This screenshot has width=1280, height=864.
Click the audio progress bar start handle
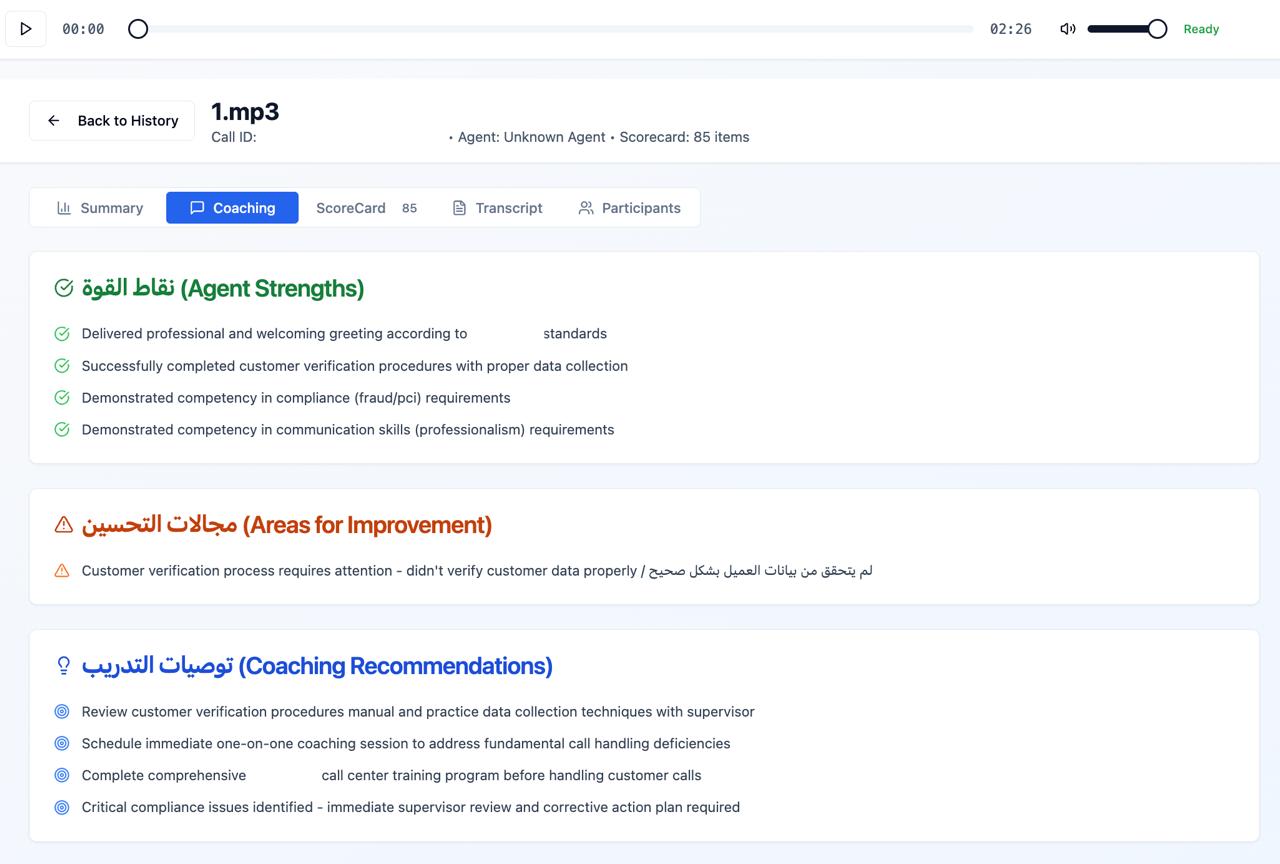(x=138, y=29)
